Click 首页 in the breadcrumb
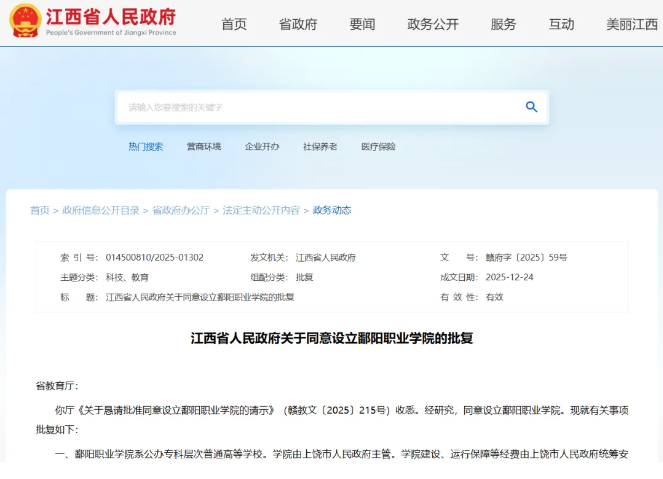 coord(39,210)
